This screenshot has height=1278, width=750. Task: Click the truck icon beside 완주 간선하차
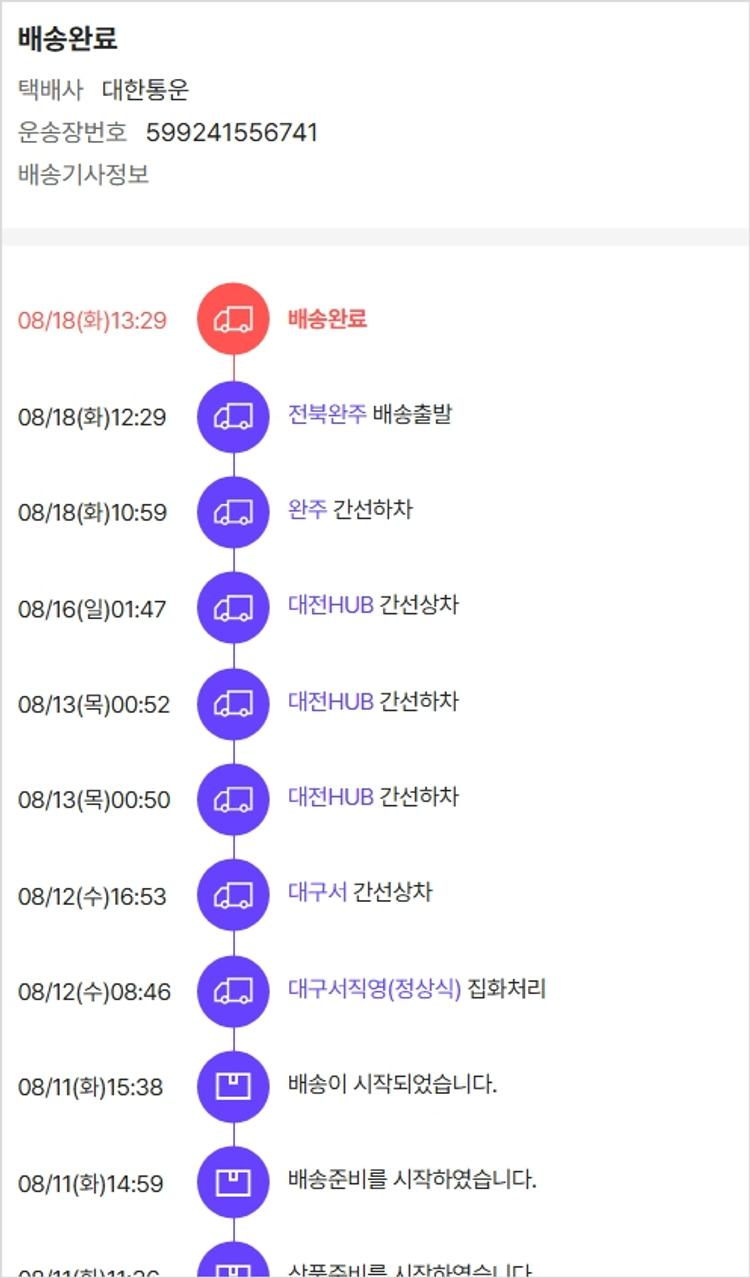233,512
